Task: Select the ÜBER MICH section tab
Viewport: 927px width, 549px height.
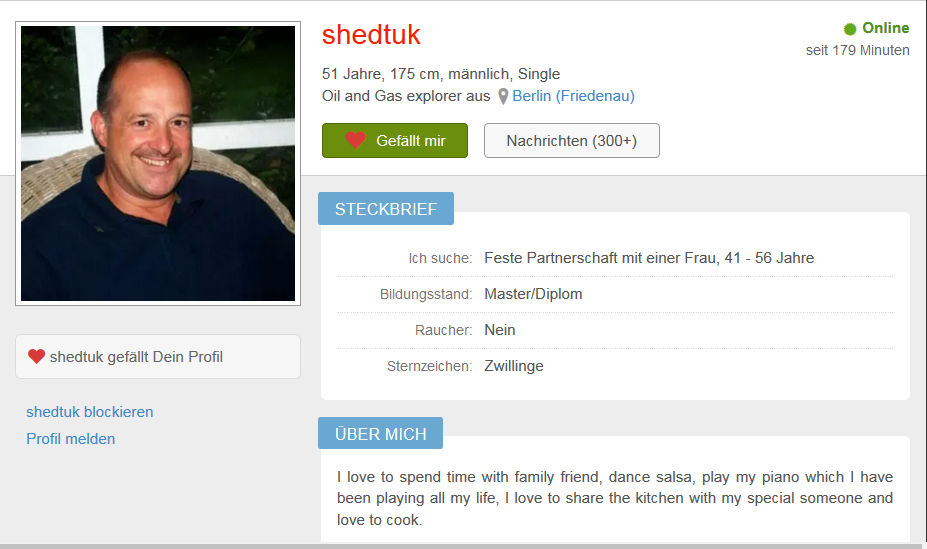Action: click(380, 433)
